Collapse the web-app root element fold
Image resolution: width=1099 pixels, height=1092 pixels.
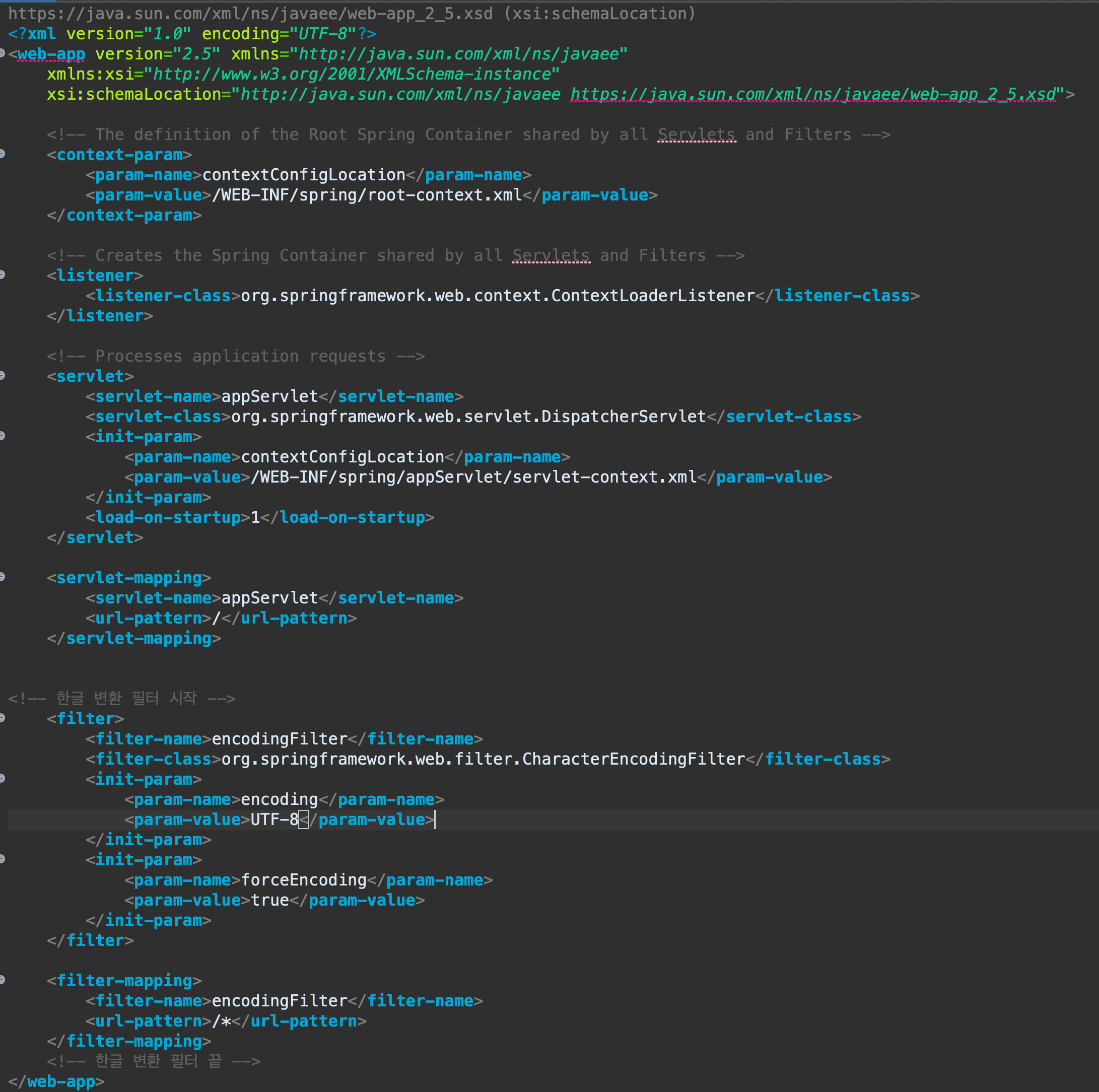(x=3, y=53)
